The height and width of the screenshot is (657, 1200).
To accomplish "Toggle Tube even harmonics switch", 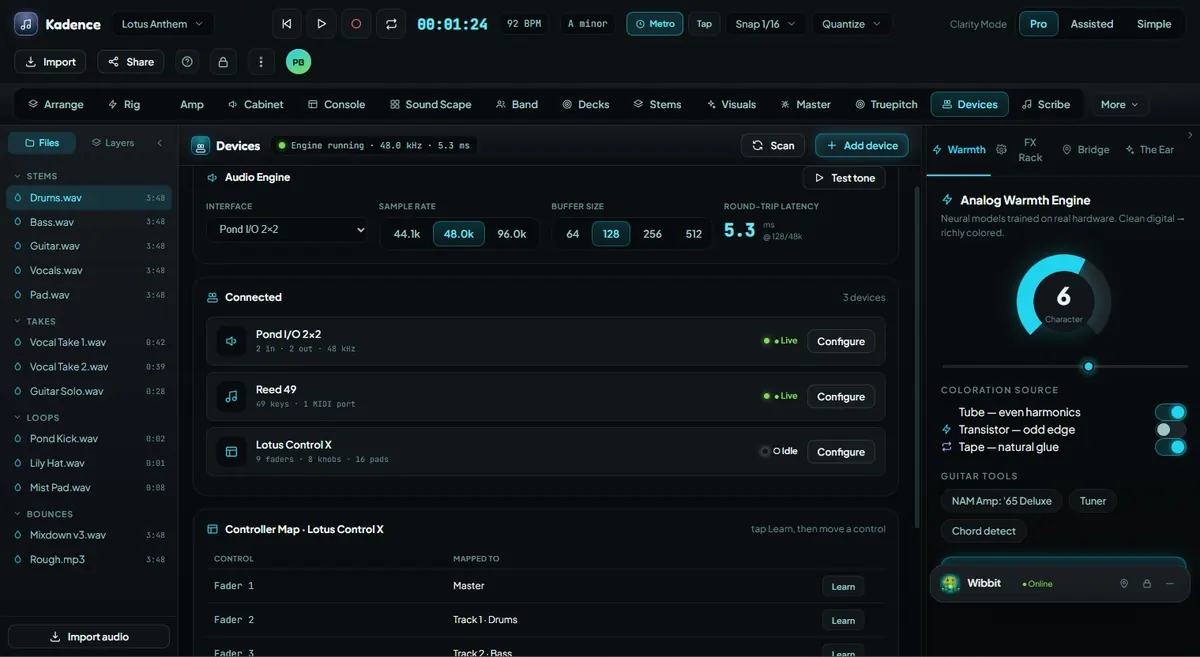I will pyautogui.click(x=1170, y=412).
